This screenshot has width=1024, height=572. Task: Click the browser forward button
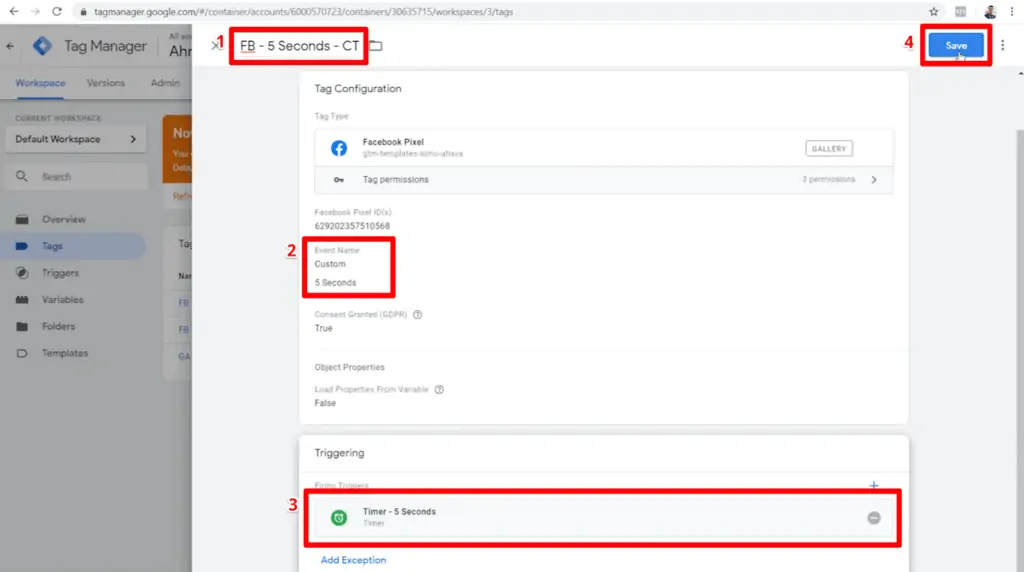click(35, 12)
